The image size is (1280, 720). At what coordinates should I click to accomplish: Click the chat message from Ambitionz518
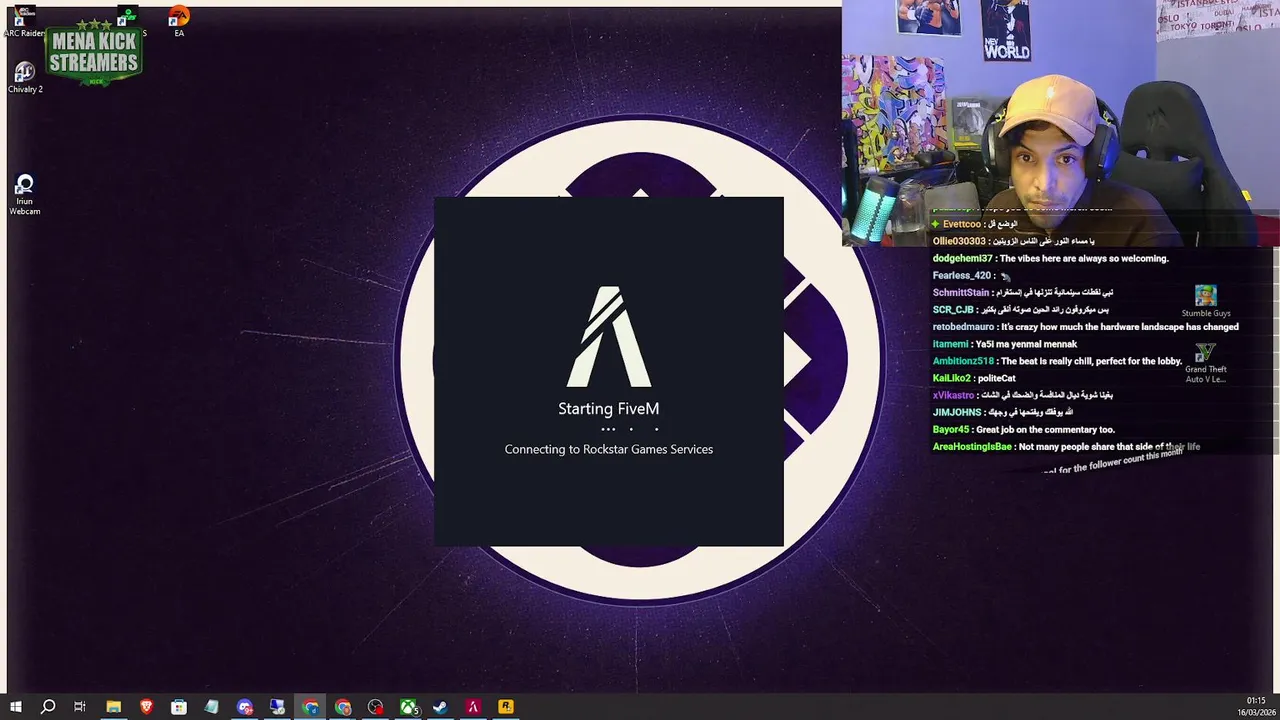[1057, 361]
